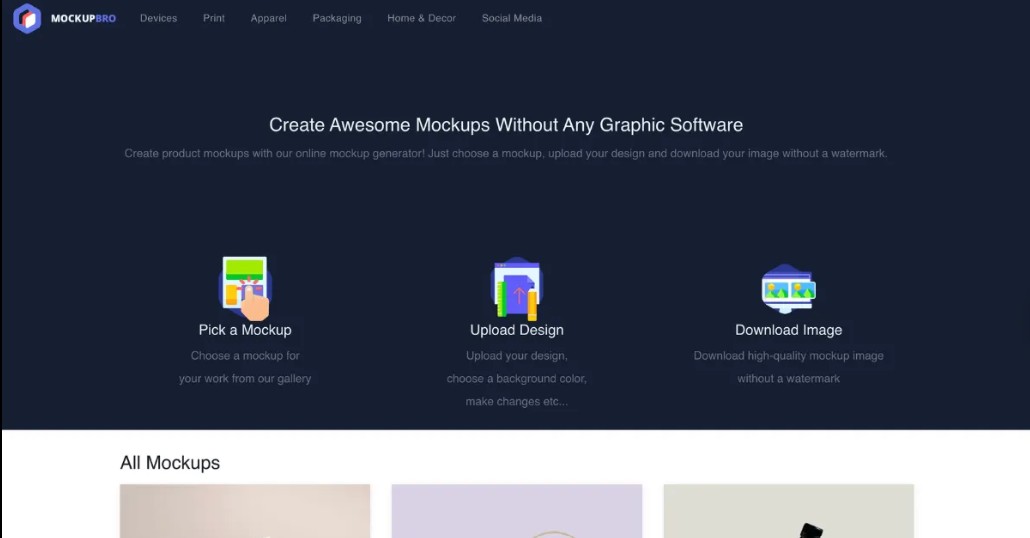Open the Print category
This screenshot has height=538, width=1030.
tap(214, 18)
